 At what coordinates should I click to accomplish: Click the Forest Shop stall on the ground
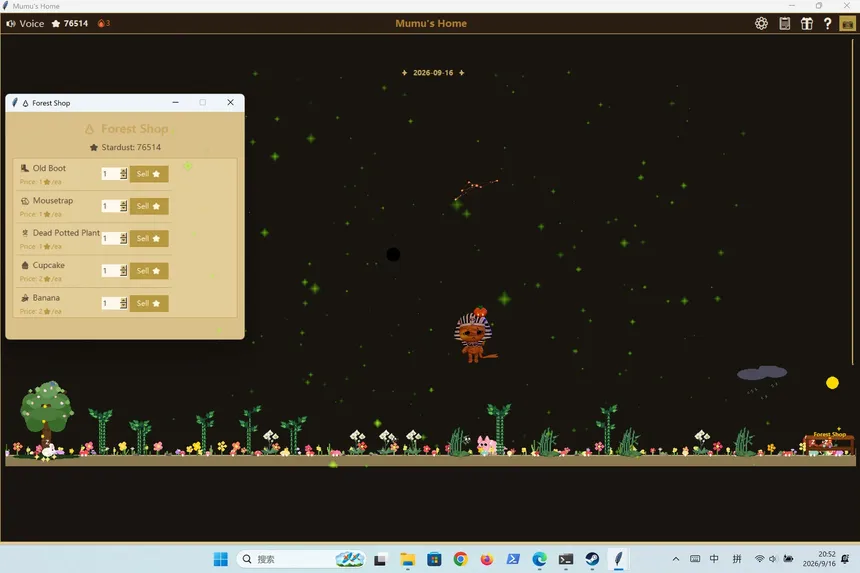pos(830,442)
